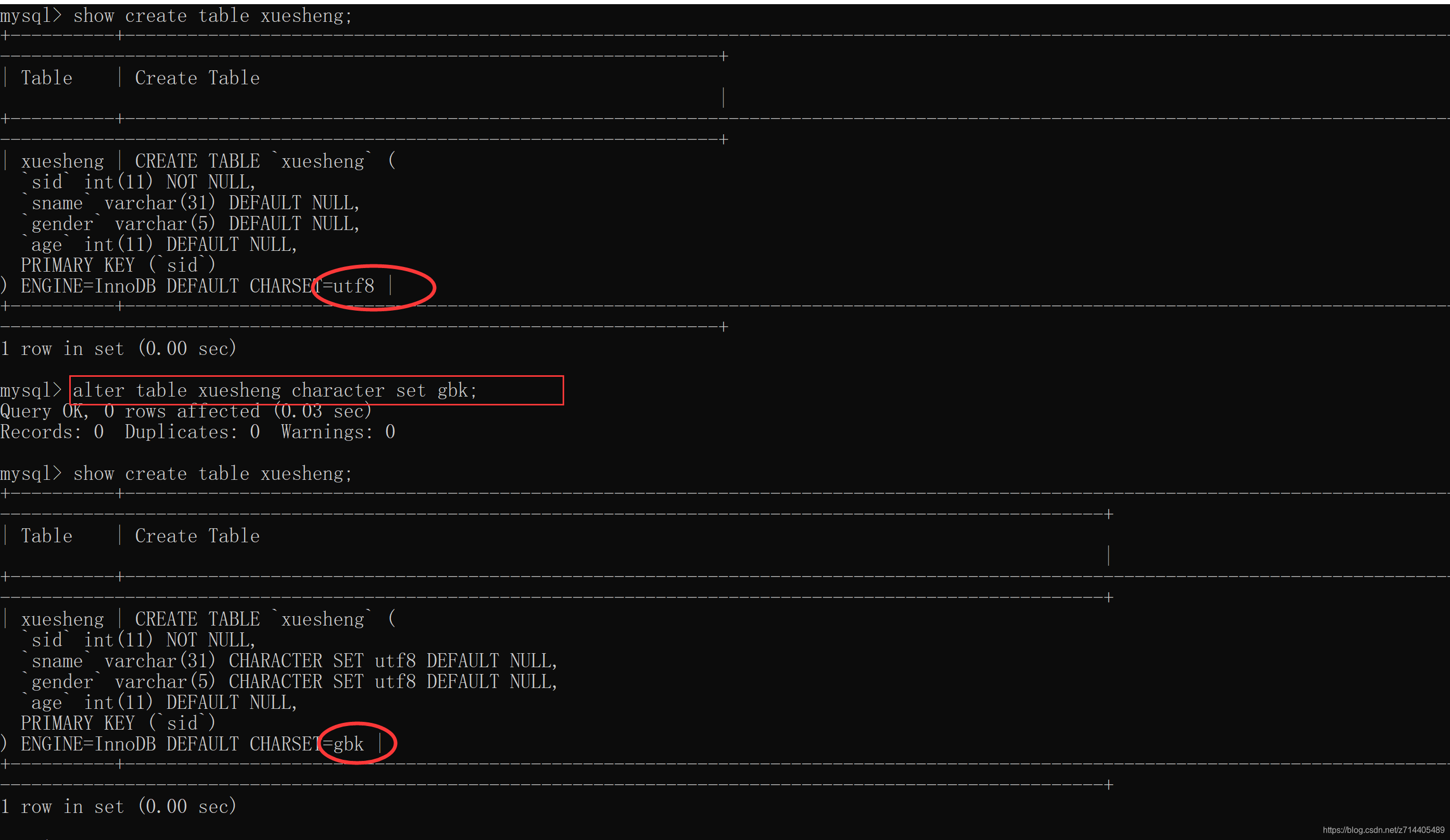Select the 'gender varchar(5) DEFAULT NULL,' line without CHARACTER SET
This screenshot has width=1450, height=840.
click(190, 223)
